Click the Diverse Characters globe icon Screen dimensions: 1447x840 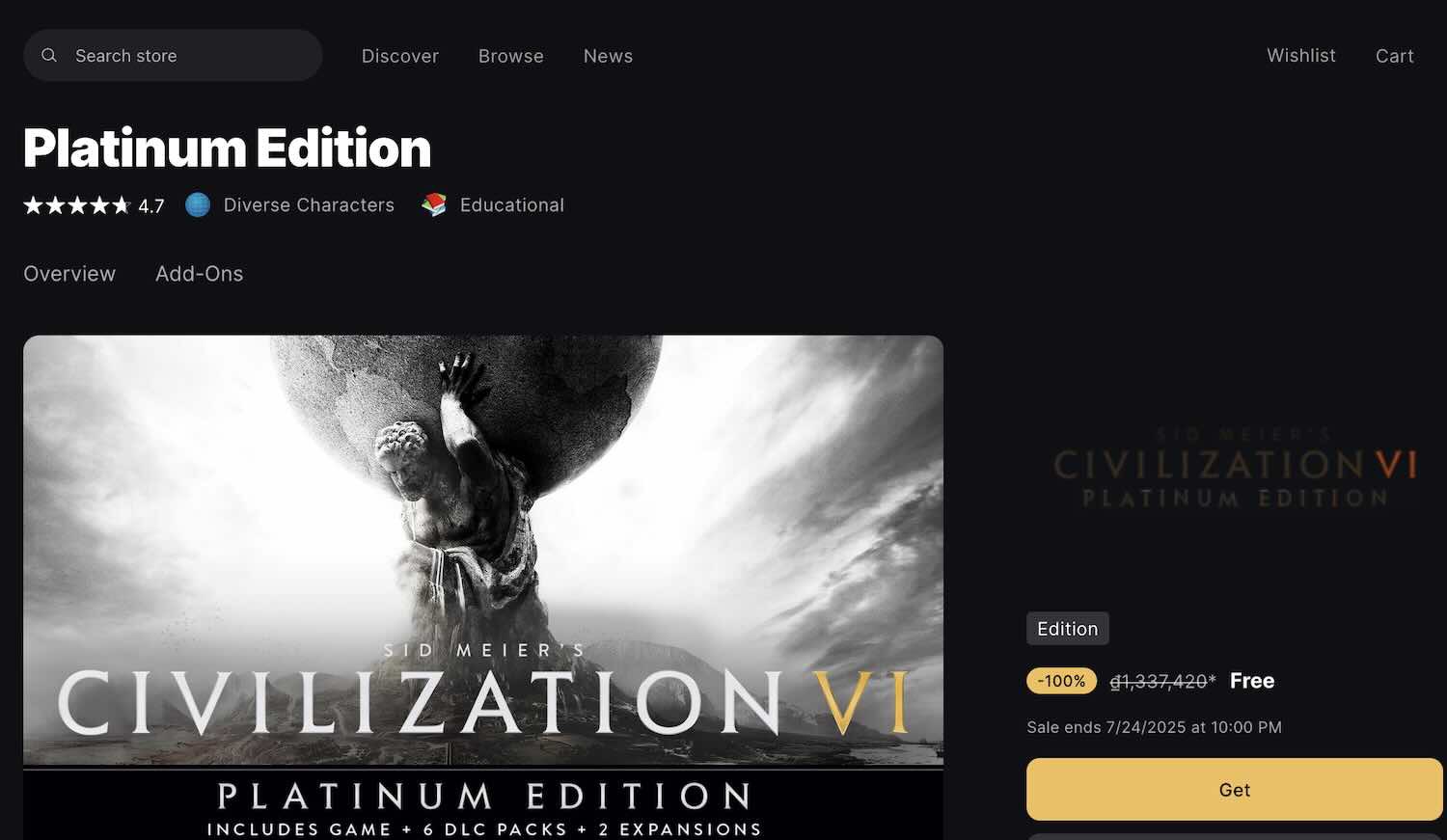pos(198,204)
